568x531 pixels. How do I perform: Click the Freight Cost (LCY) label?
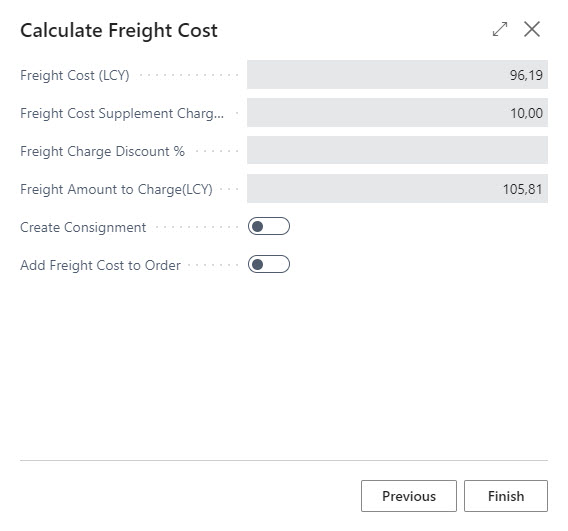tap(75, 75)
